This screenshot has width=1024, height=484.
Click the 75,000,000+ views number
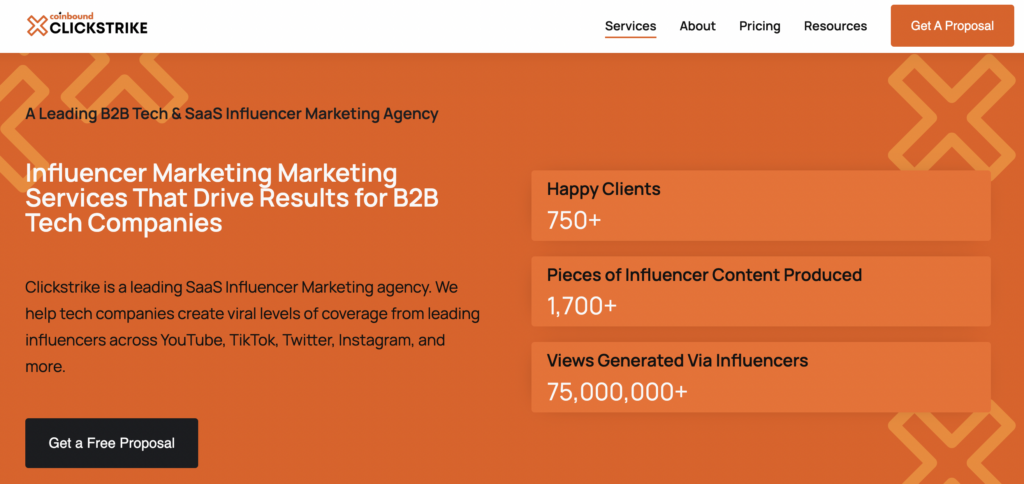pyautogui.click(x=616, y=392)
